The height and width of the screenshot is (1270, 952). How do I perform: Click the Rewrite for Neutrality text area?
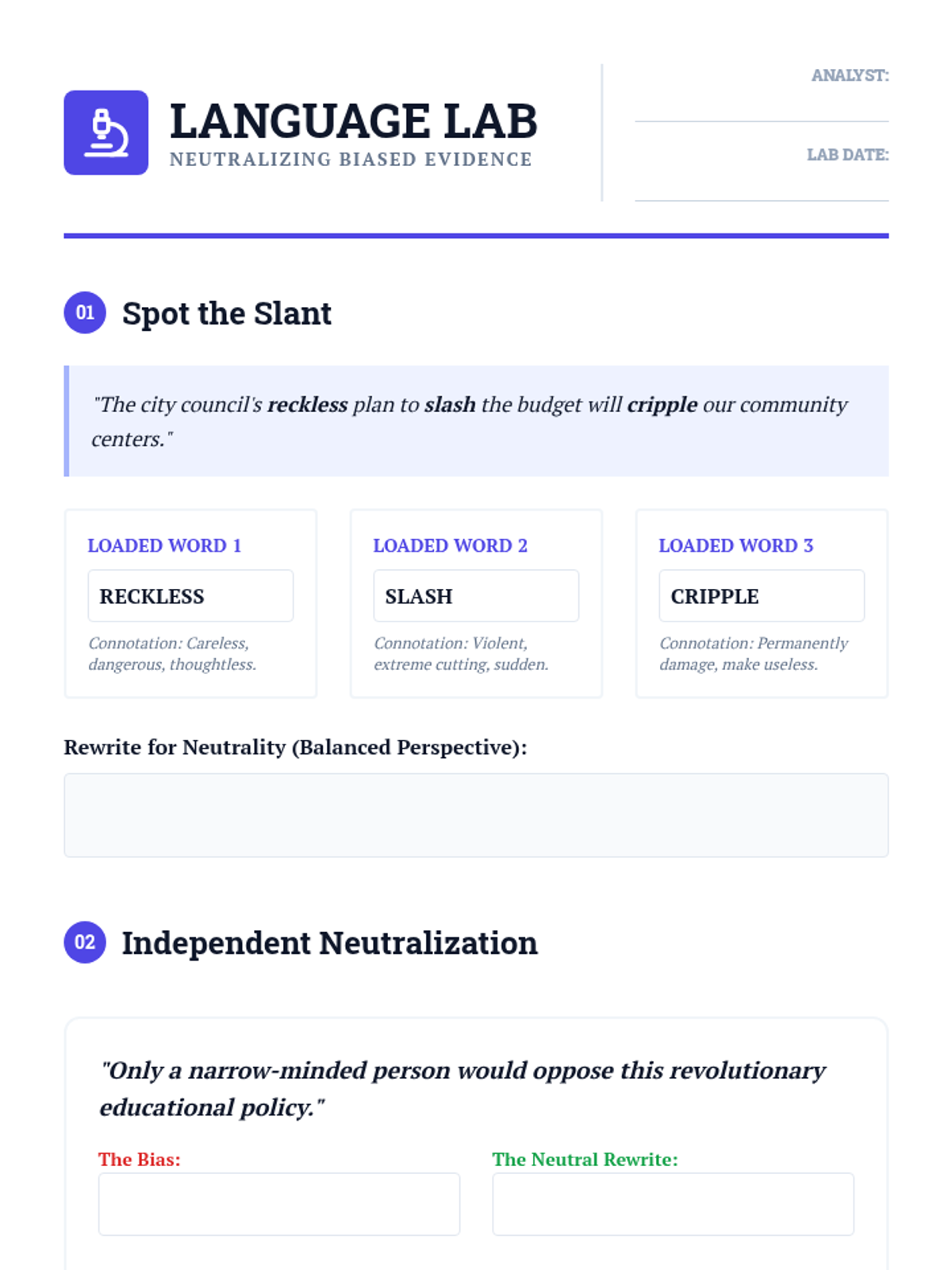tap(476, 815)
